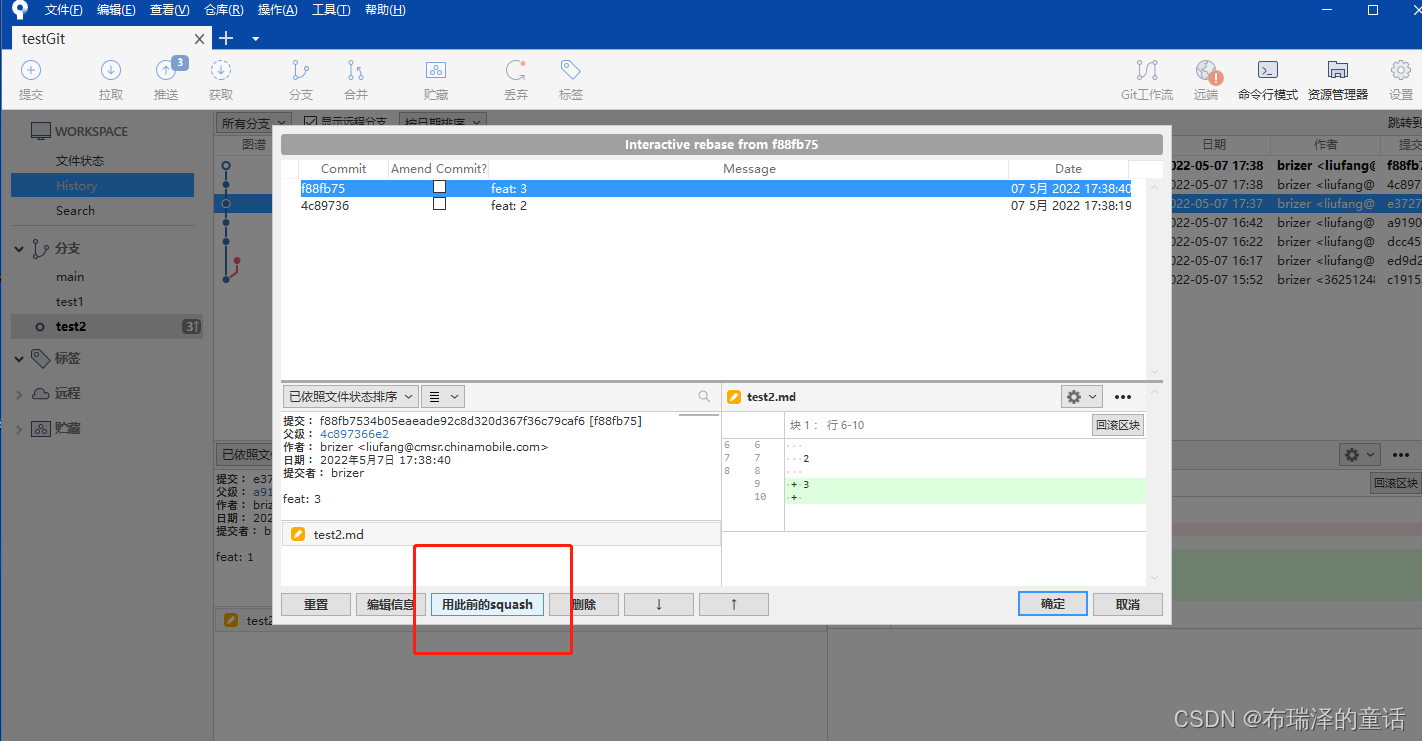Click the 取消 button
Image resolution: width=1422 pixels, height=741 pixels.
click(1128, 604)
